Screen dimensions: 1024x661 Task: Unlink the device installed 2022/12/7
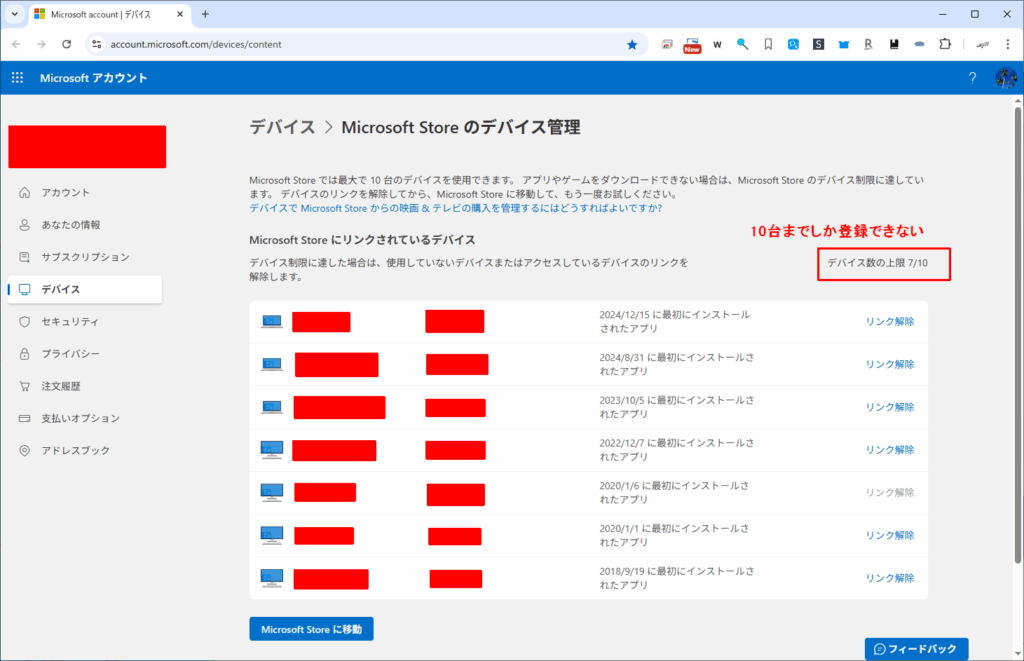point(889,449)
